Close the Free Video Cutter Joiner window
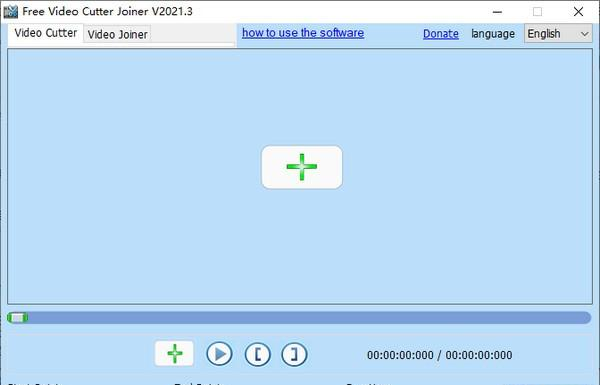 click(578, 12)
